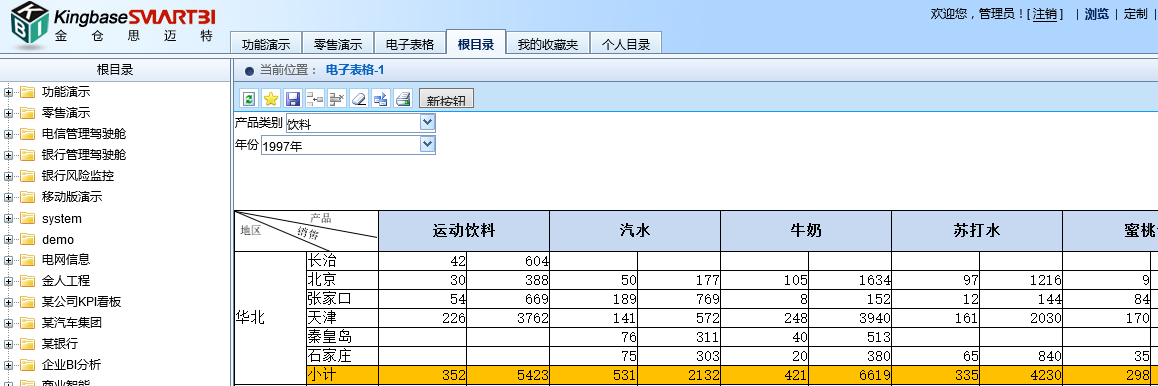Expand the demo folder plus sign
The width and height of the screenshot is (1158, 386).
9,239
